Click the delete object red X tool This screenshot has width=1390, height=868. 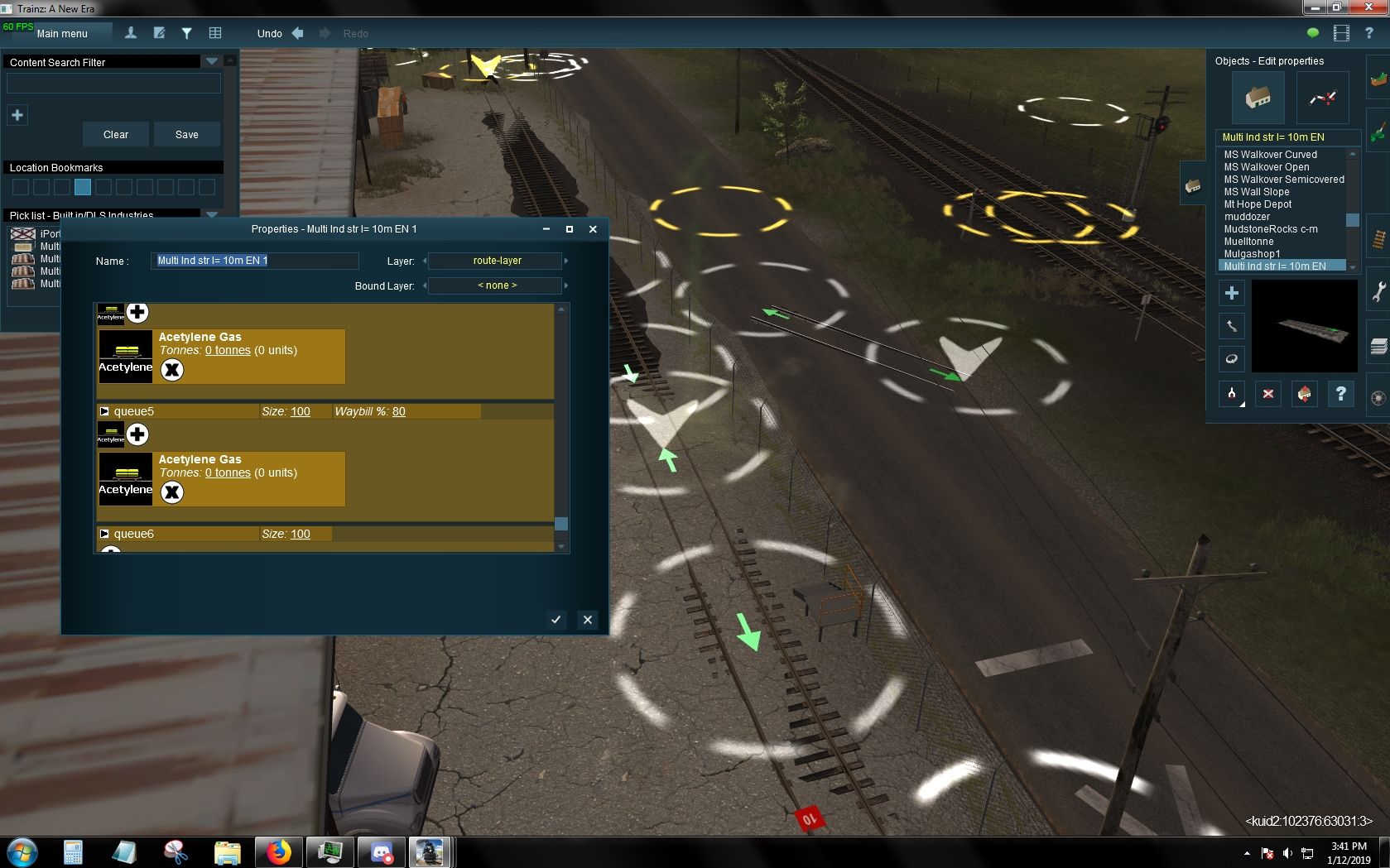pyautogui.click(x=1267, y=394)
